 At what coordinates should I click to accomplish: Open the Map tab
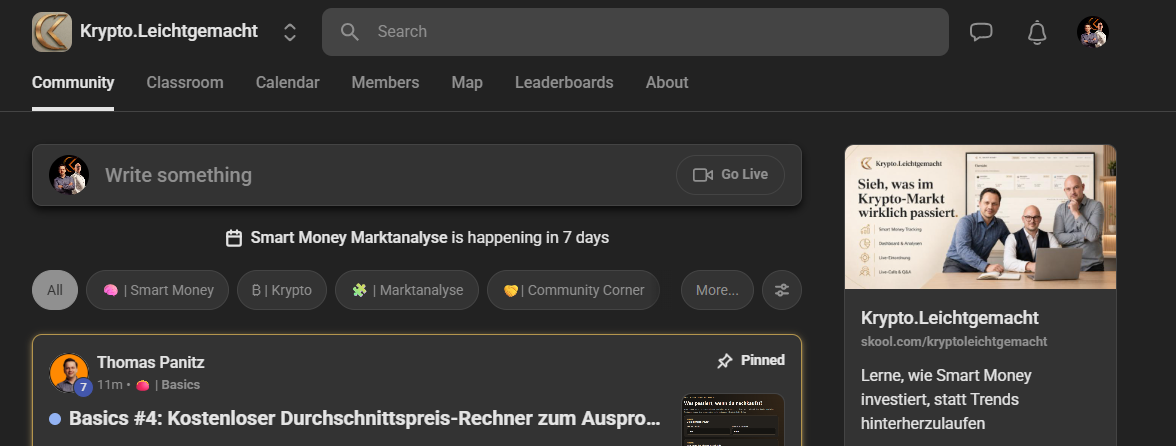pyautogui.click(x=466, y=82)
